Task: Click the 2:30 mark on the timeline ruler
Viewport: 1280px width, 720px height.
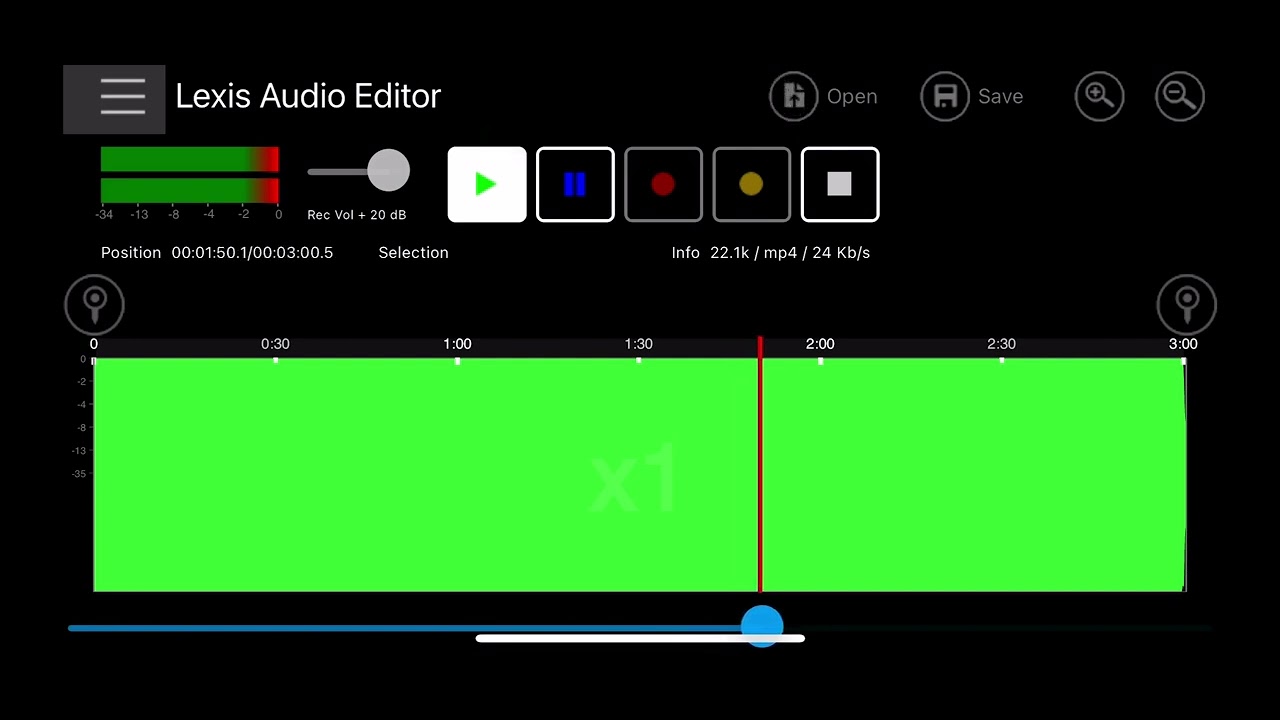Action: [x=1001, y=344]
